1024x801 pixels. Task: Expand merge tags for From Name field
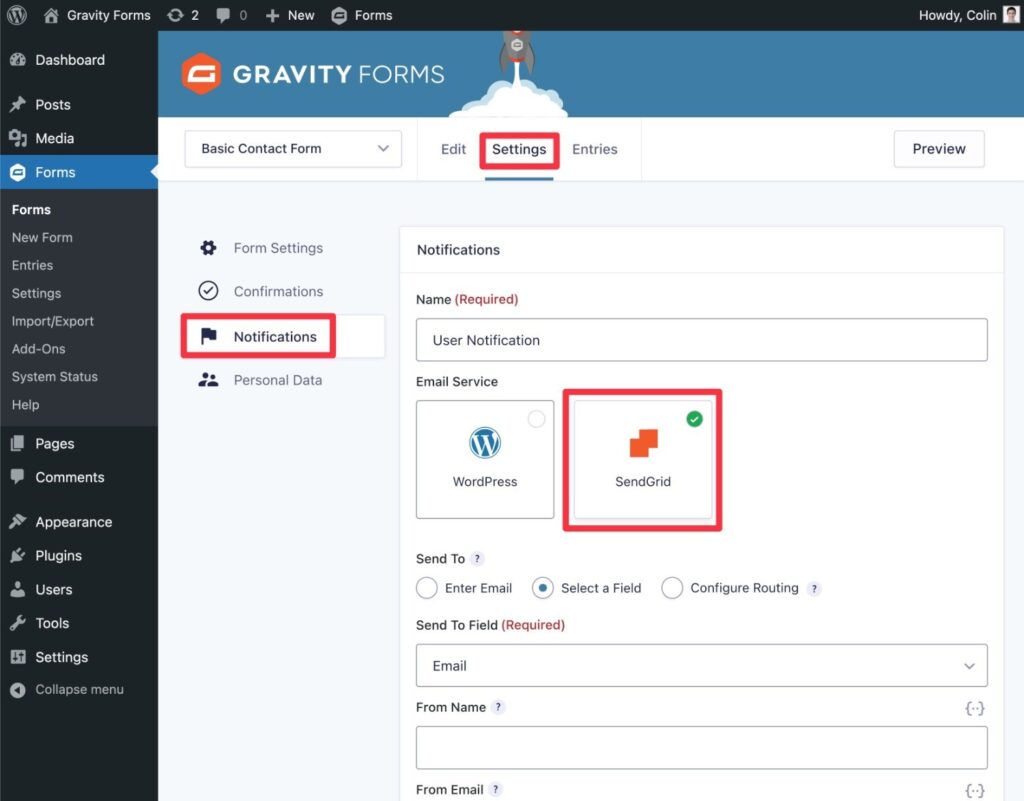[x=974, y=708]
